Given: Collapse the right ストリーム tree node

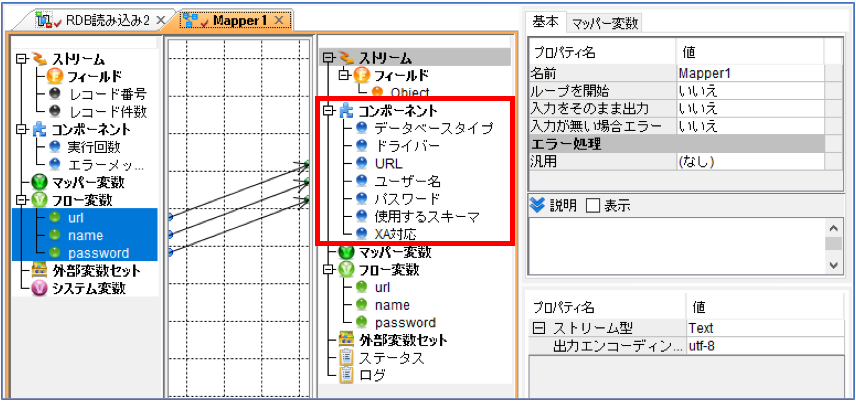Looking at the screenshot, I should 328,57.
